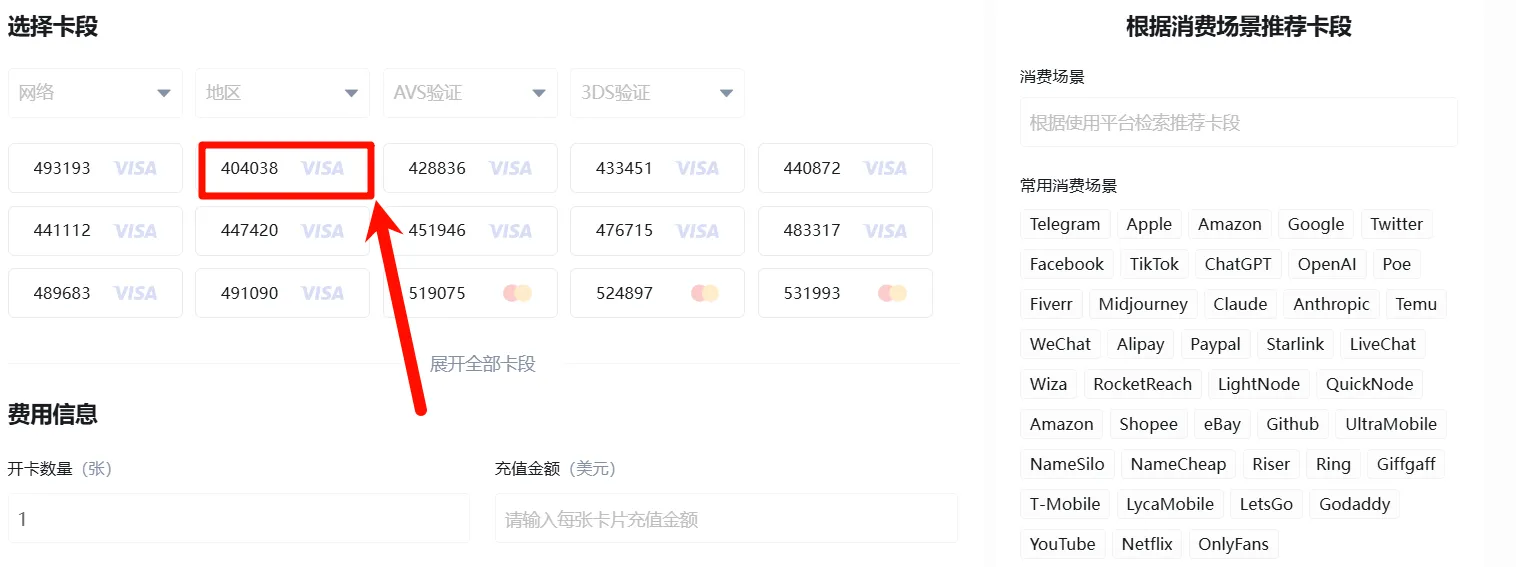Select the OnlyFans scenario tag
The height and width of the screenshot is (567, 1516).
(1233, 544)
